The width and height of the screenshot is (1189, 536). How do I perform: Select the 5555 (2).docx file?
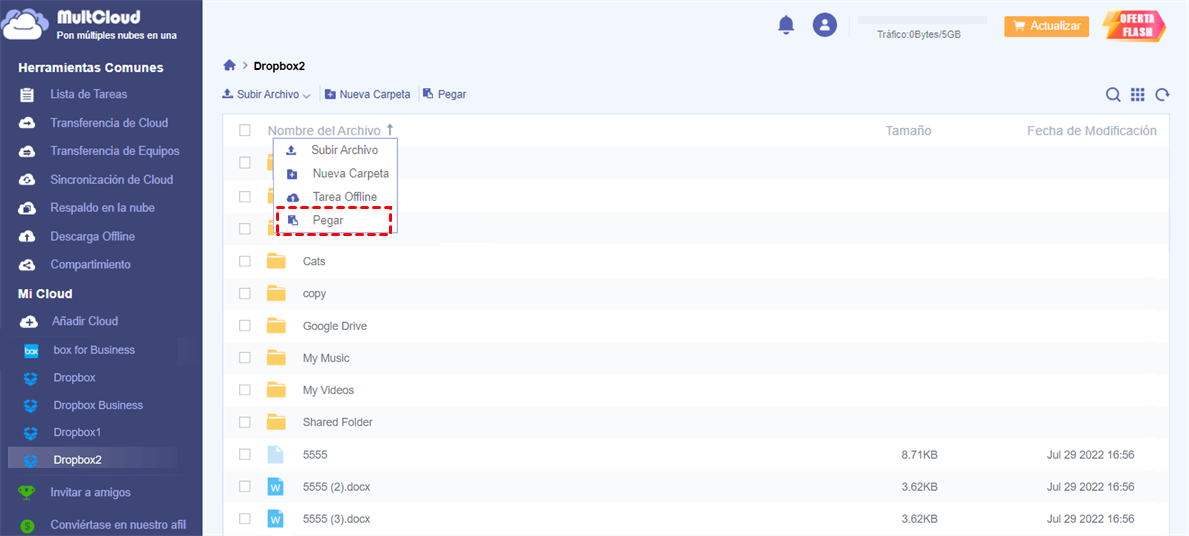tap(337, 487)
